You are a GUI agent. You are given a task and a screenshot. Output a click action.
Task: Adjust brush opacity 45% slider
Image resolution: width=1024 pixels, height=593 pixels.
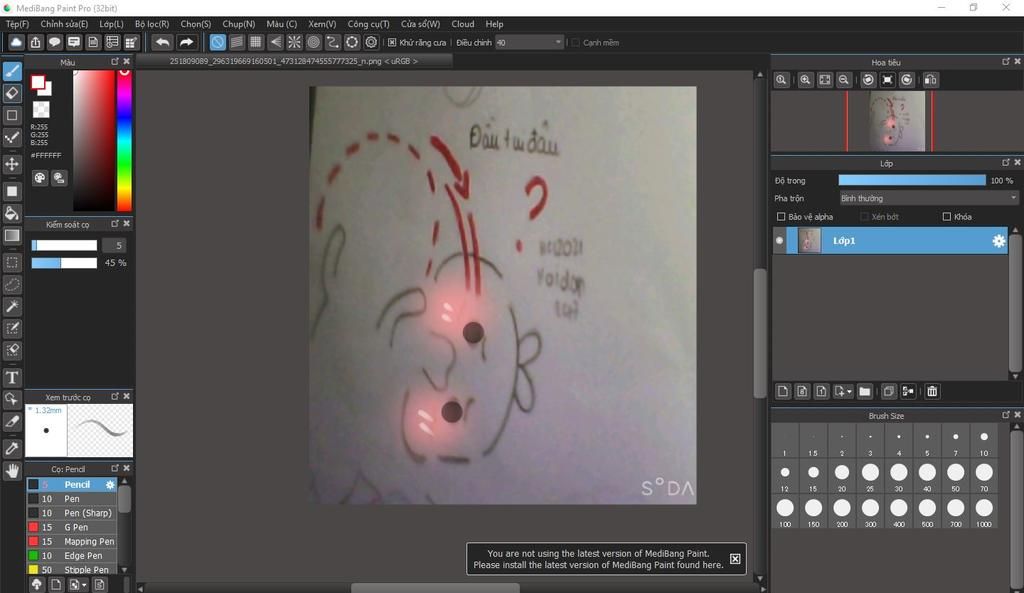[x=64, y=263]
